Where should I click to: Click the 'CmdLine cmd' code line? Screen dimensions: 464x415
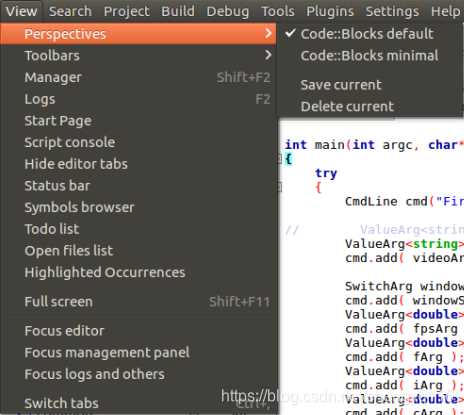coord(404,201)
